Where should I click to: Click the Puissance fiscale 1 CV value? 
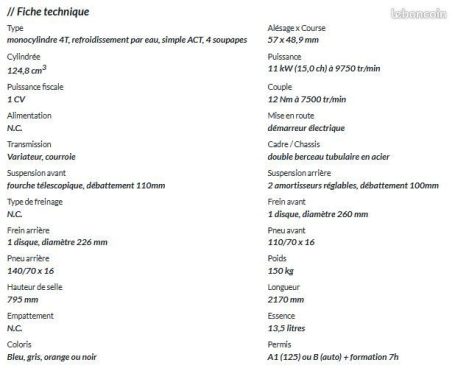[16, 99]
